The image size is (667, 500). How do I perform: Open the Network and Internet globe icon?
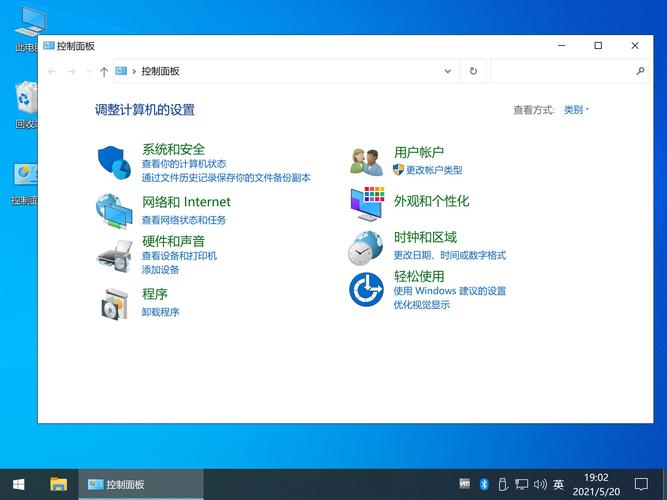[114, 211]
